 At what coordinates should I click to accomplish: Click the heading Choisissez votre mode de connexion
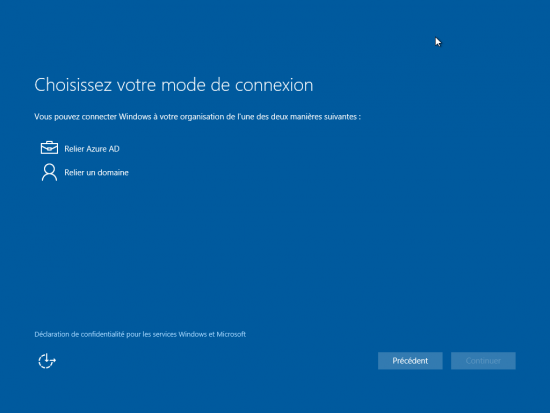pos(174,85)
